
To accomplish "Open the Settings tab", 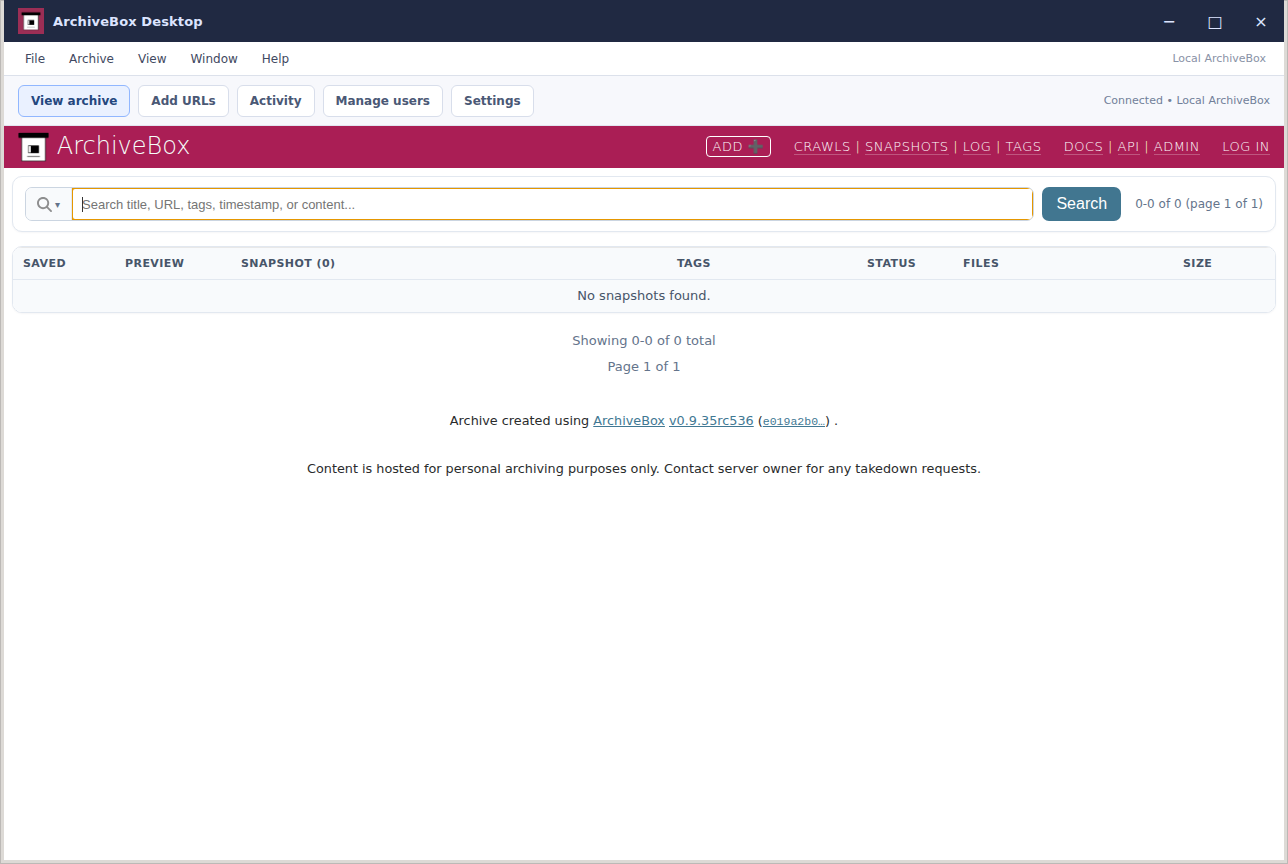I will pos(492,101).
